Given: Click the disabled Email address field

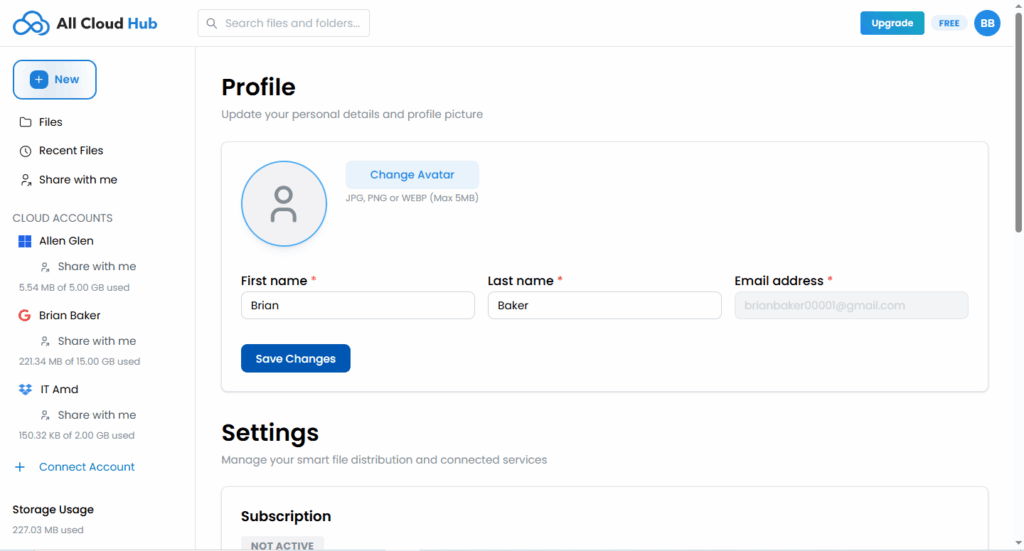Looking at the screenshot, I should pos(851,306).
